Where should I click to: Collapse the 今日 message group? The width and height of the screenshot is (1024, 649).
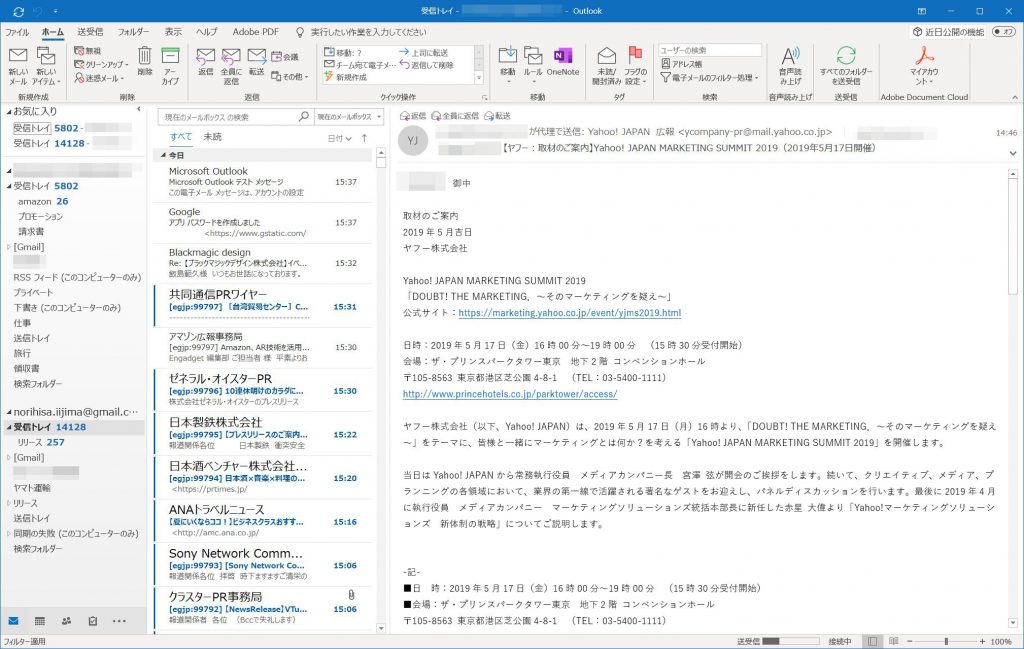click(x=163, y=155)
